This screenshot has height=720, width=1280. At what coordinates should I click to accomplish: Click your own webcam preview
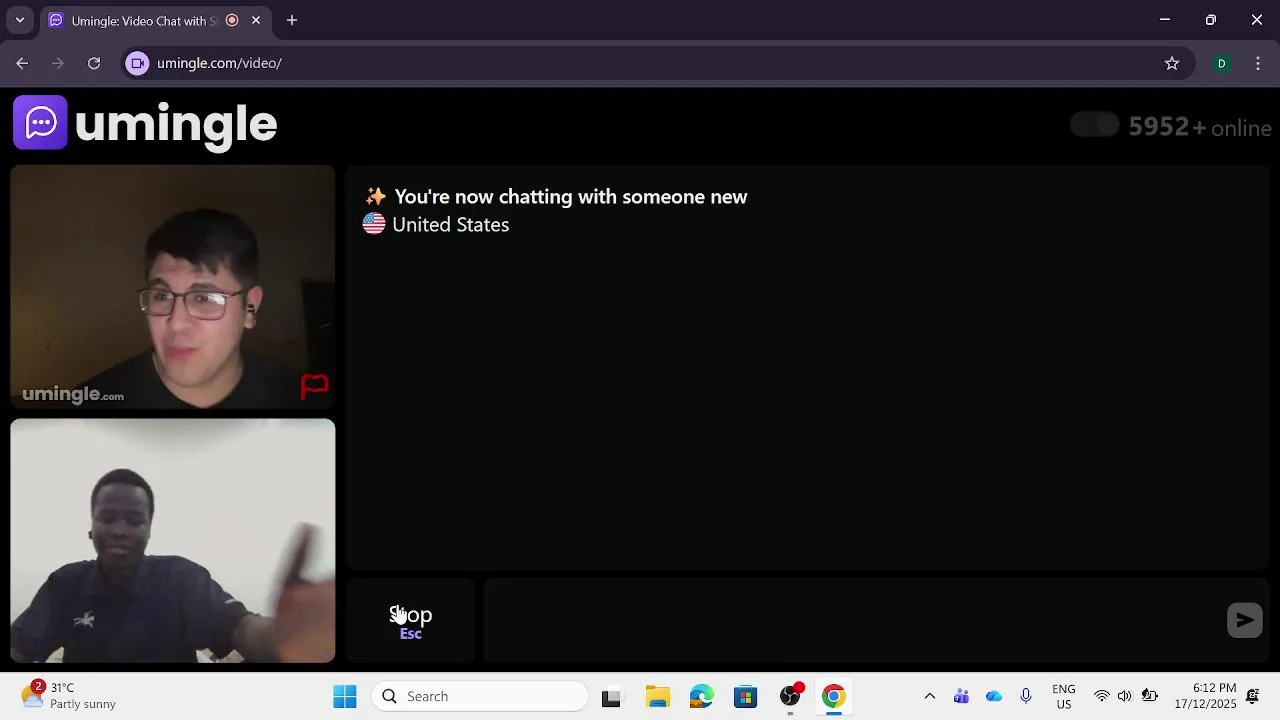[173, 541]
